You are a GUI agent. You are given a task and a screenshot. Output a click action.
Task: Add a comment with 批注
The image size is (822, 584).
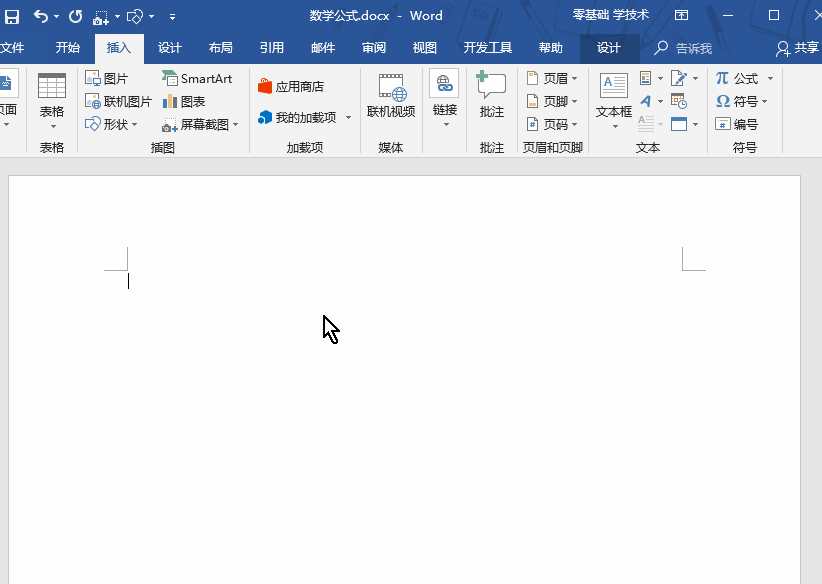[492, 95]
